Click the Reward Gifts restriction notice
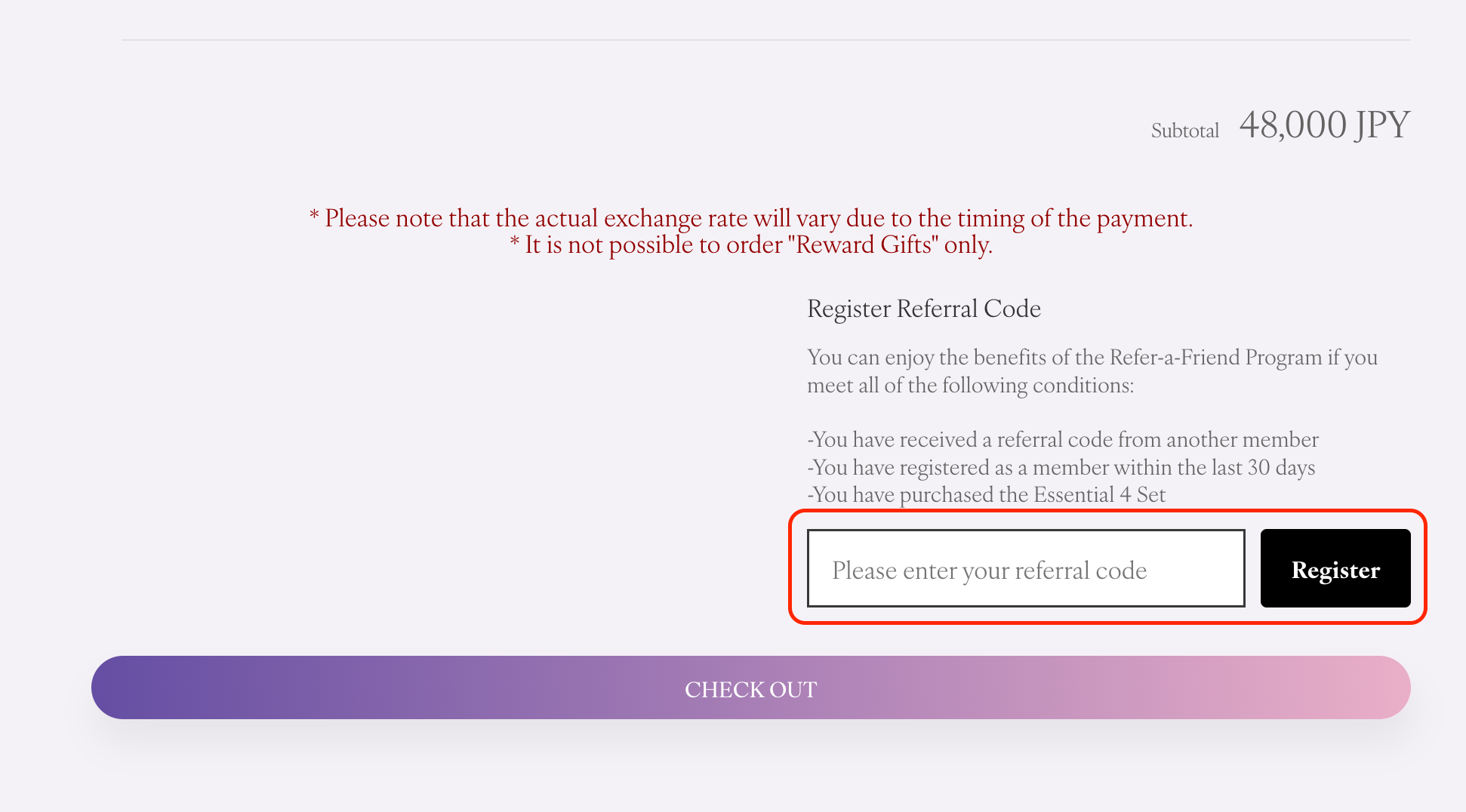 pos(752,245)
